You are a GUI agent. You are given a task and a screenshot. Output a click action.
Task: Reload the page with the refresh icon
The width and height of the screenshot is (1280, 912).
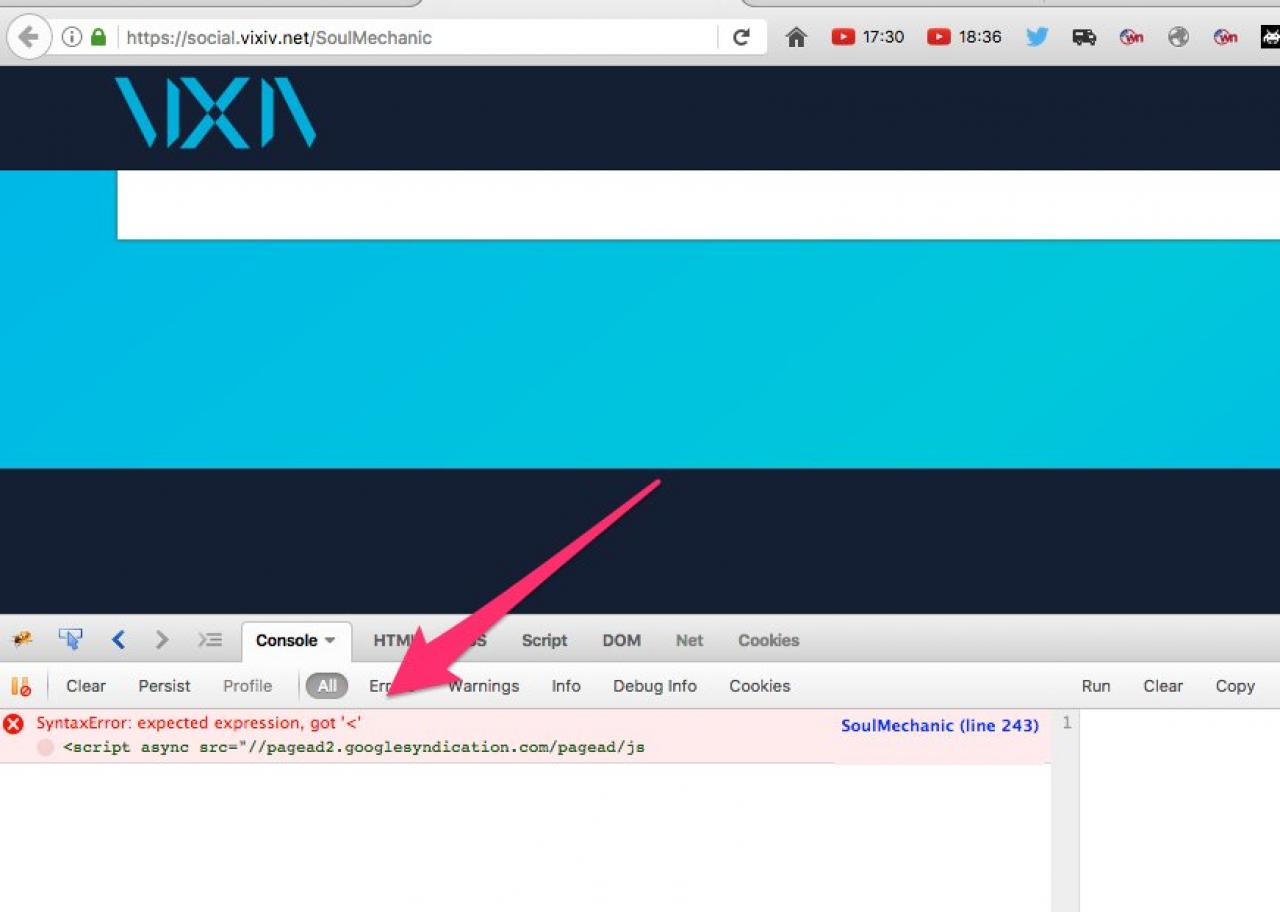[741, 38]
